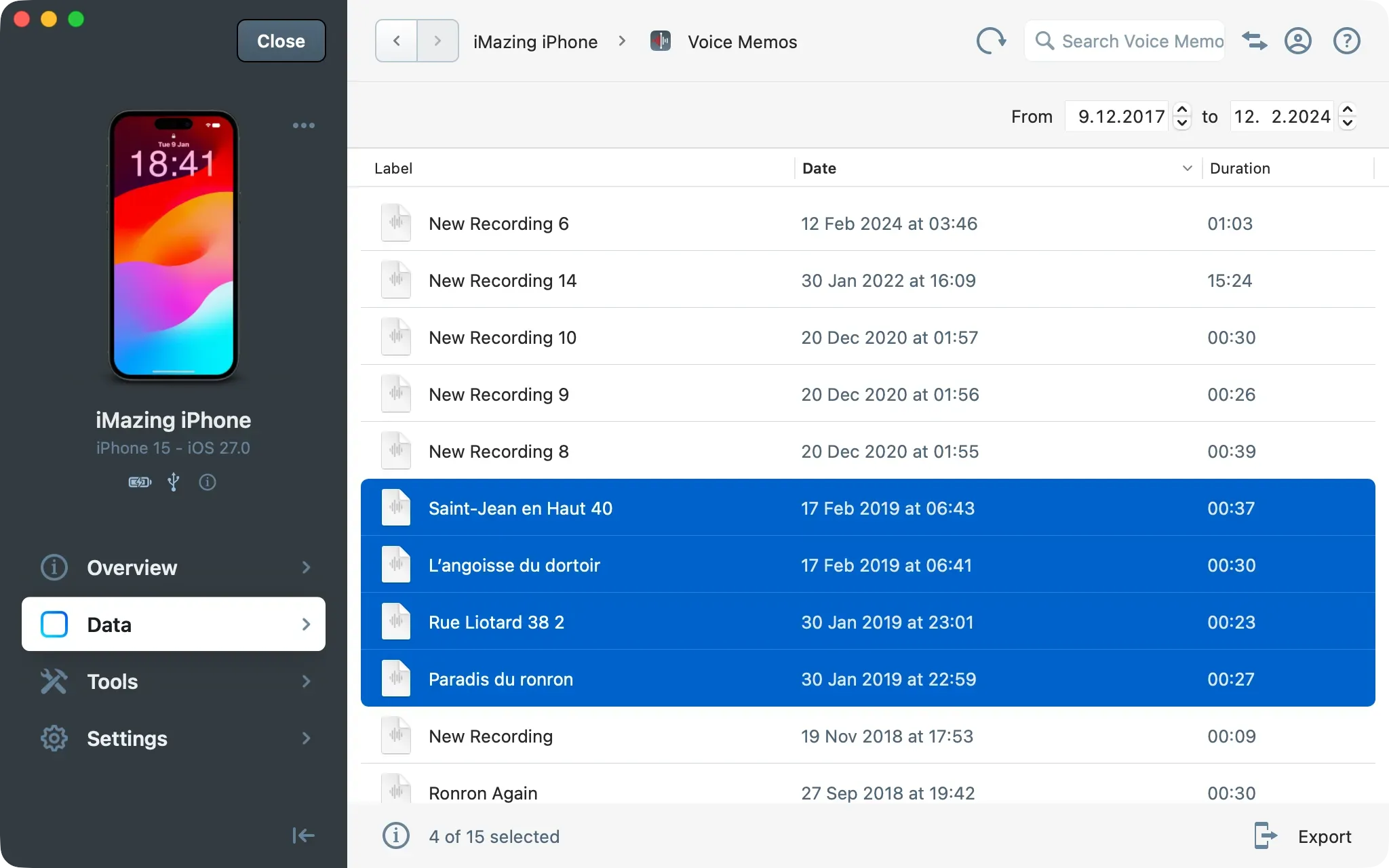
Task: Click the search magnifier icon
Action: [x=1044, y=41]
